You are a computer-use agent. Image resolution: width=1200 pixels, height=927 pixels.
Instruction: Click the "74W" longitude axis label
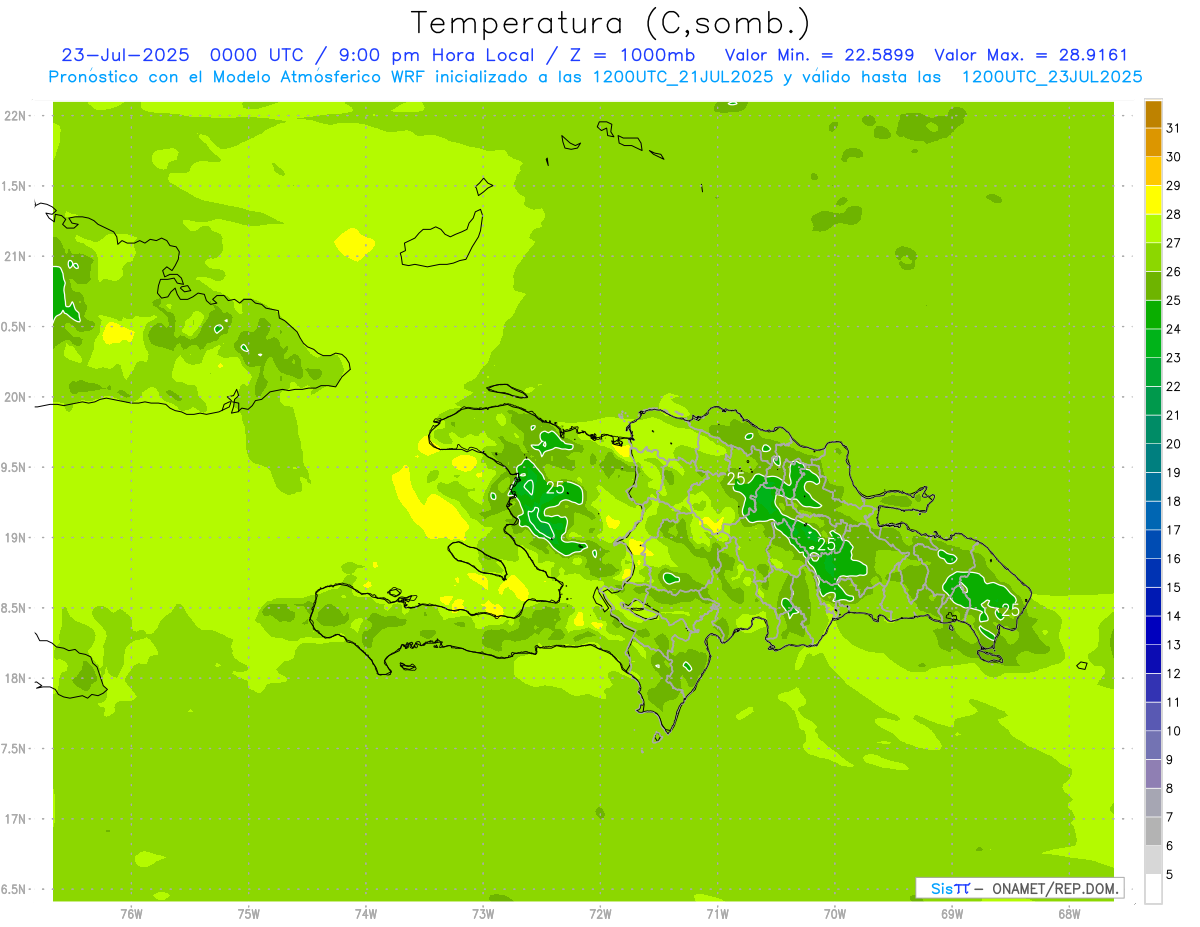365,913
